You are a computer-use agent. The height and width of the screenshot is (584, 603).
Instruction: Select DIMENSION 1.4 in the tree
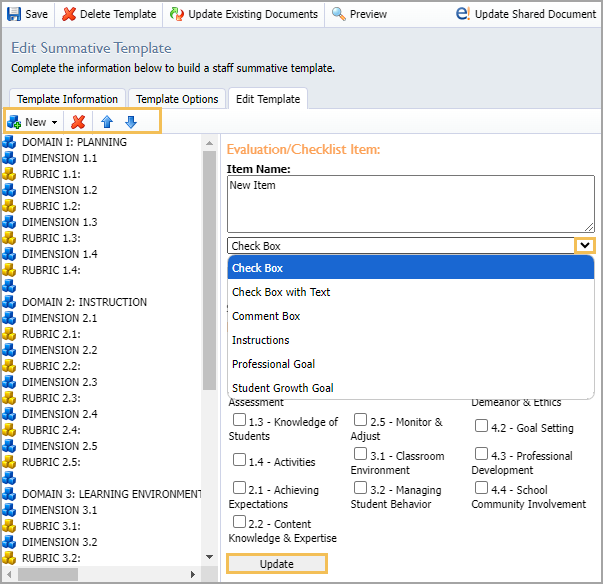[60, 254]
